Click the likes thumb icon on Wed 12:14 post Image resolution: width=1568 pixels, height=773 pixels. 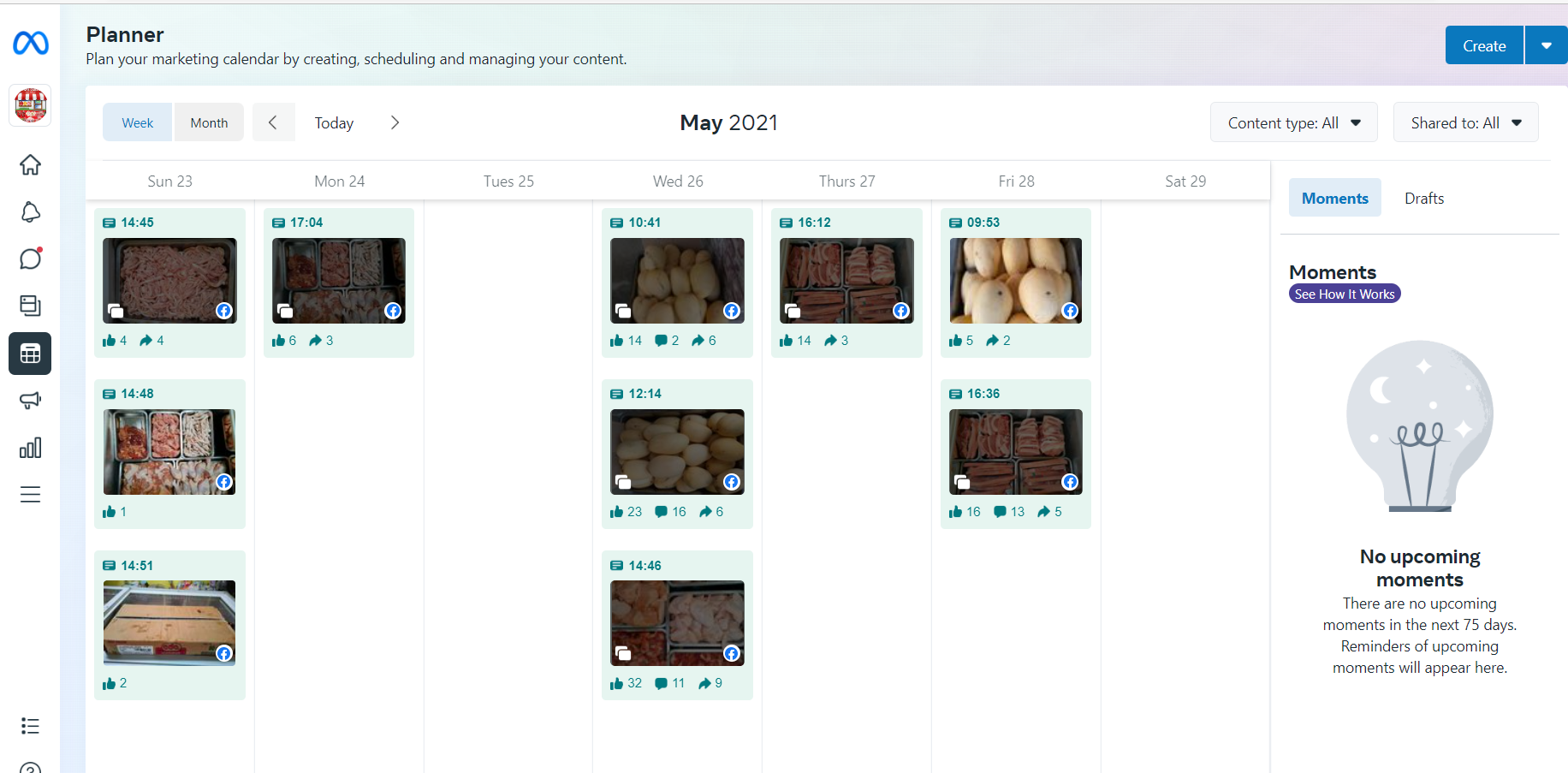coord(616,512)
